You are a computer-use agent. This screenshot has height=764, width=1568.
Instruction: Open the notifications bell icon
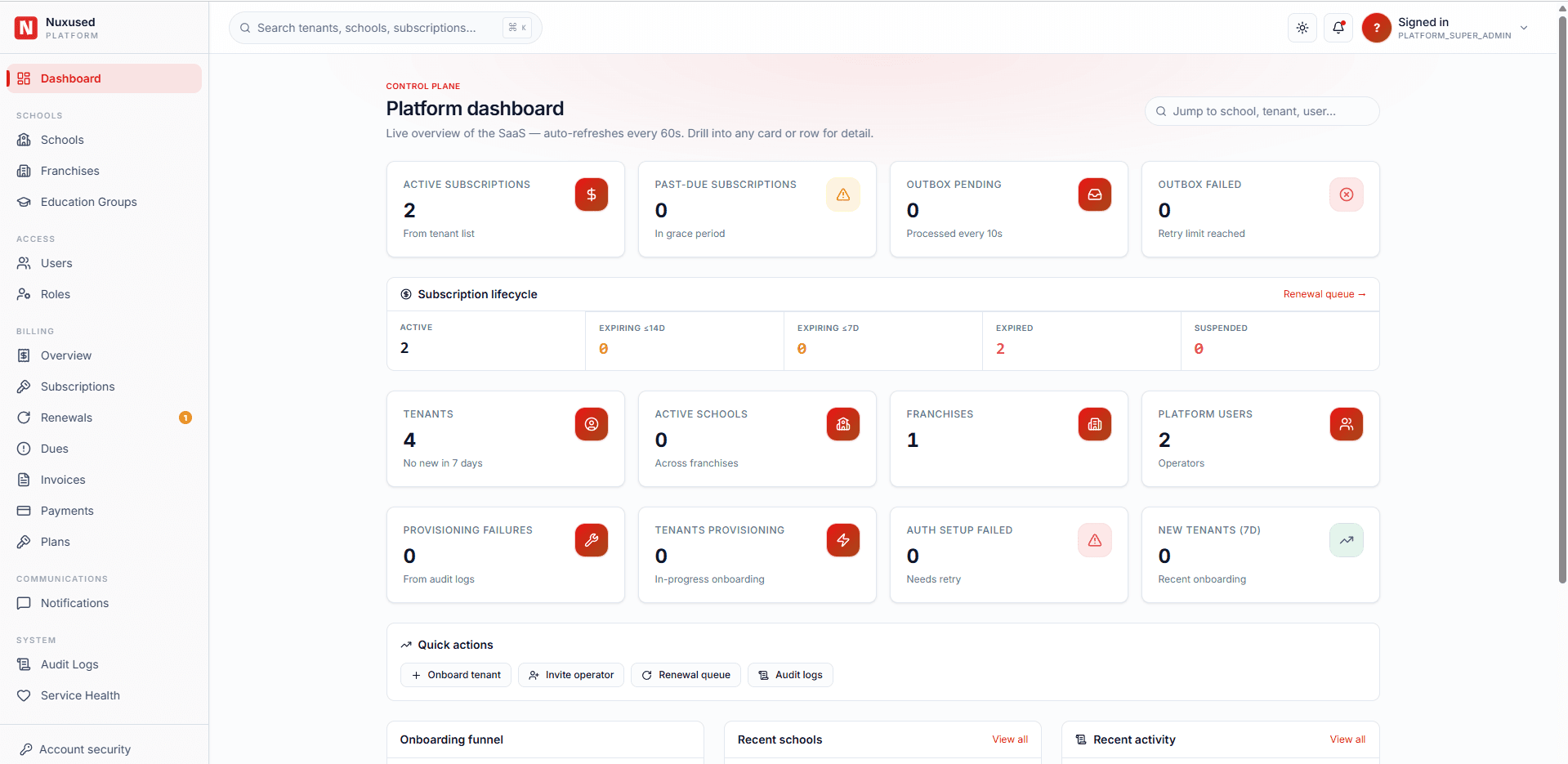[x=1338, y=28]
